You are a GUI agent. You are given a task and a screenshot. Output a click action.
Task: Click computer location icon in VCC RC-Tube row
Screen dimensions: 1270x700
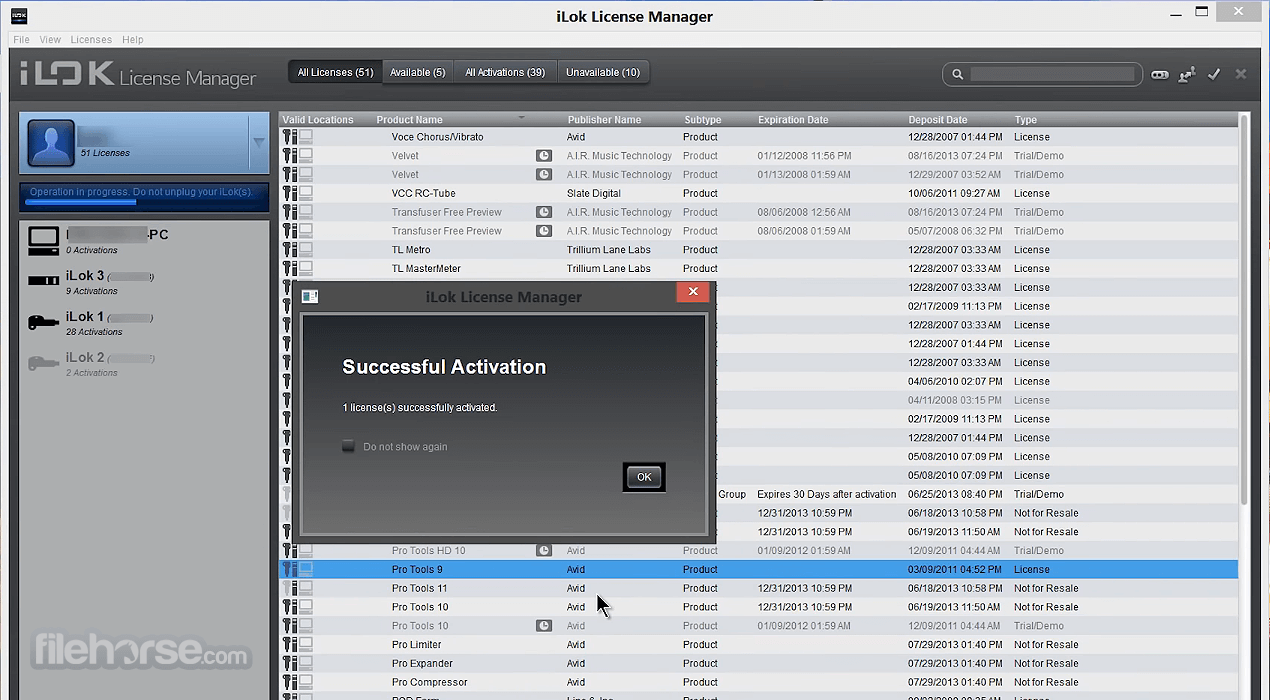tap(306, 193)
